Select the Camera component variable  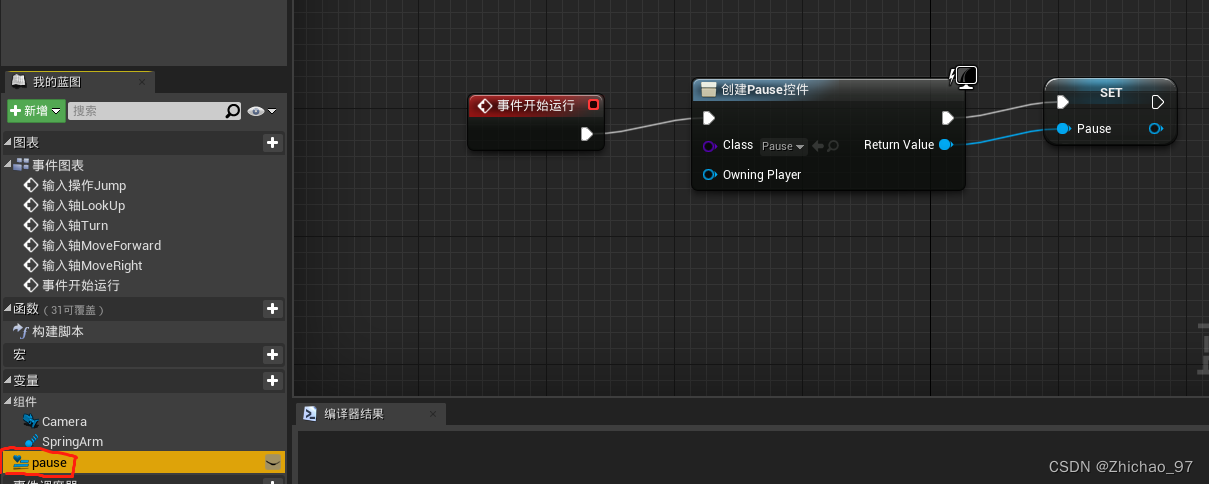pos(64,421)
